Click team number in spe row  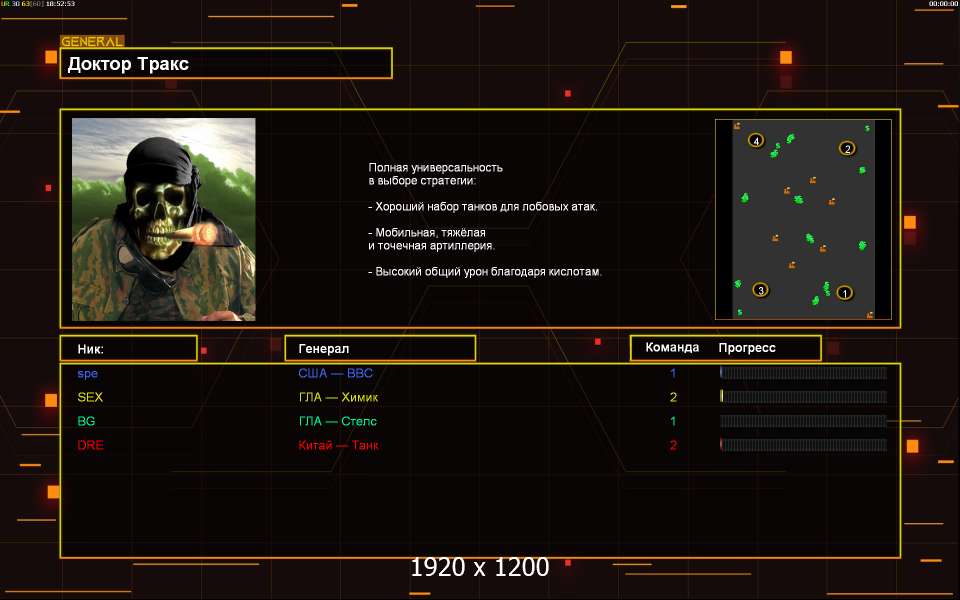point(673,373)
